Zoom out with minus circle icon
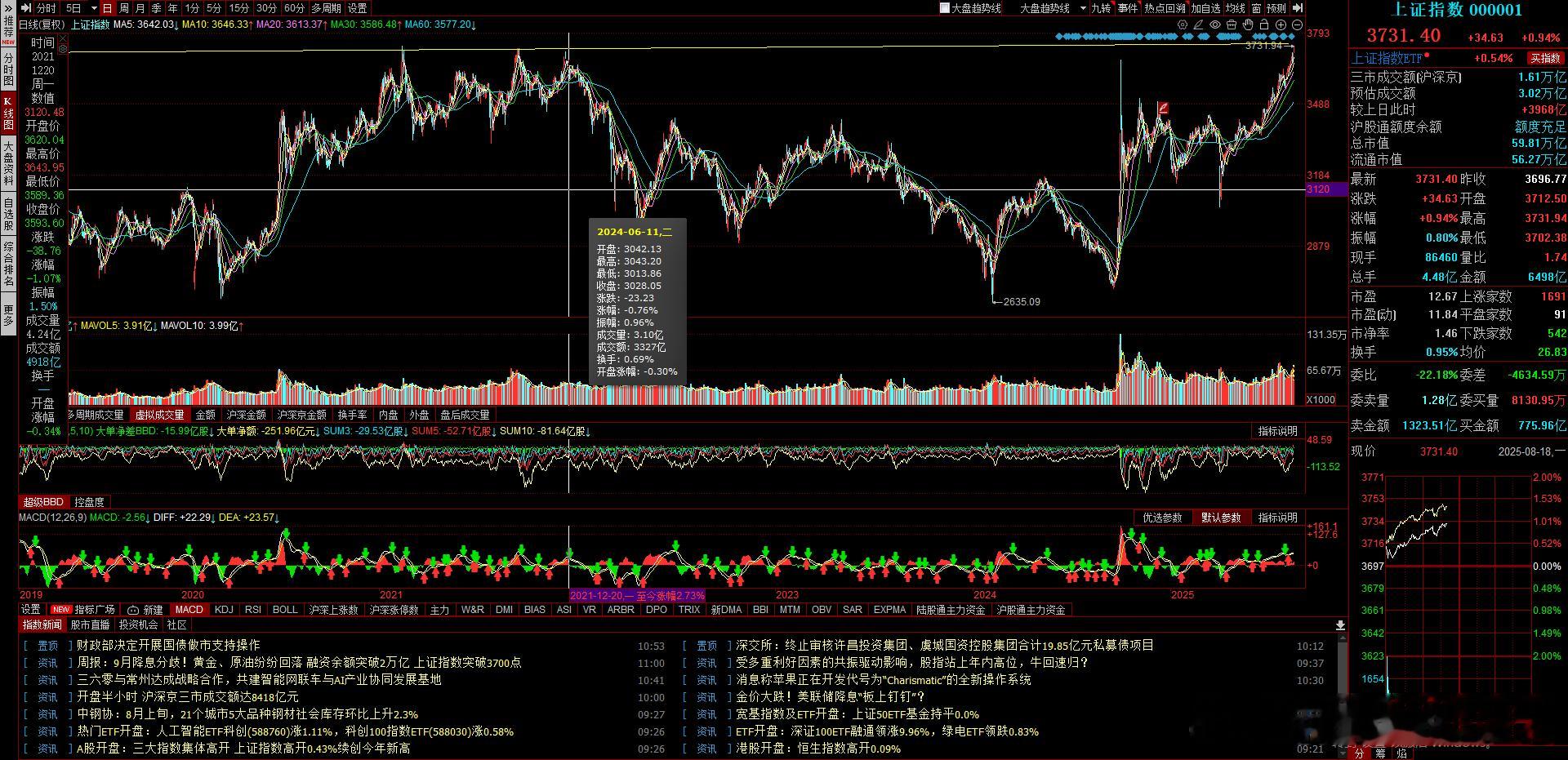This screenshot has height=760, width=1568. 1297,24
